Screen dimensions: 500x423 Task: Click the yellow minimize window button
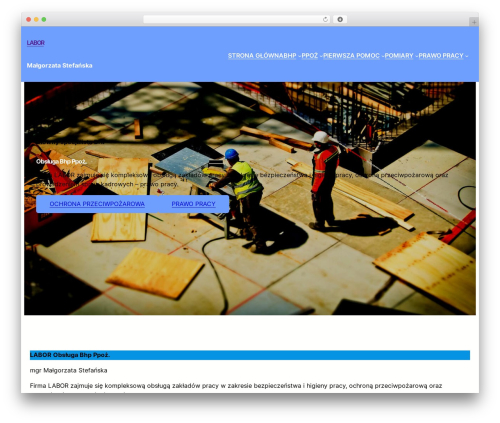[36, 19]
